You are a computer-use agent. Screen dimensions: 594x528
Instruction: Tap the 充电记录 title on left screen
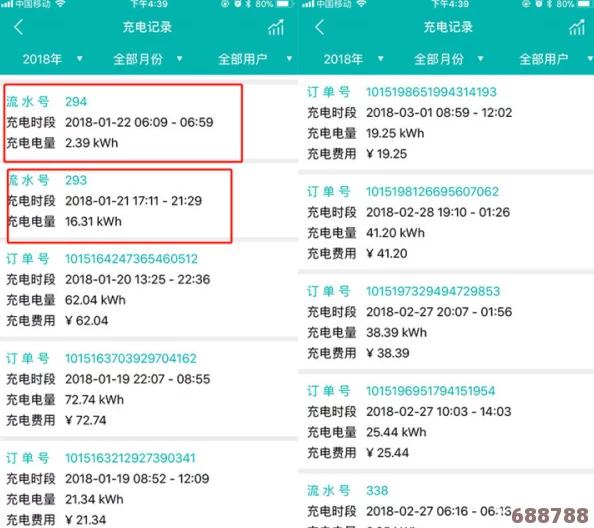(147, 27)
